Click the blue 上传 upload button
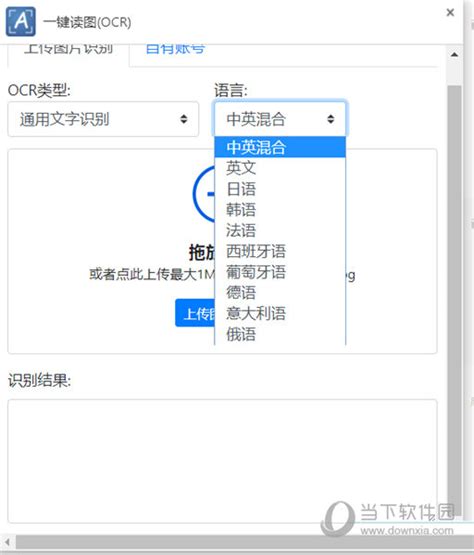 (195, 313)
